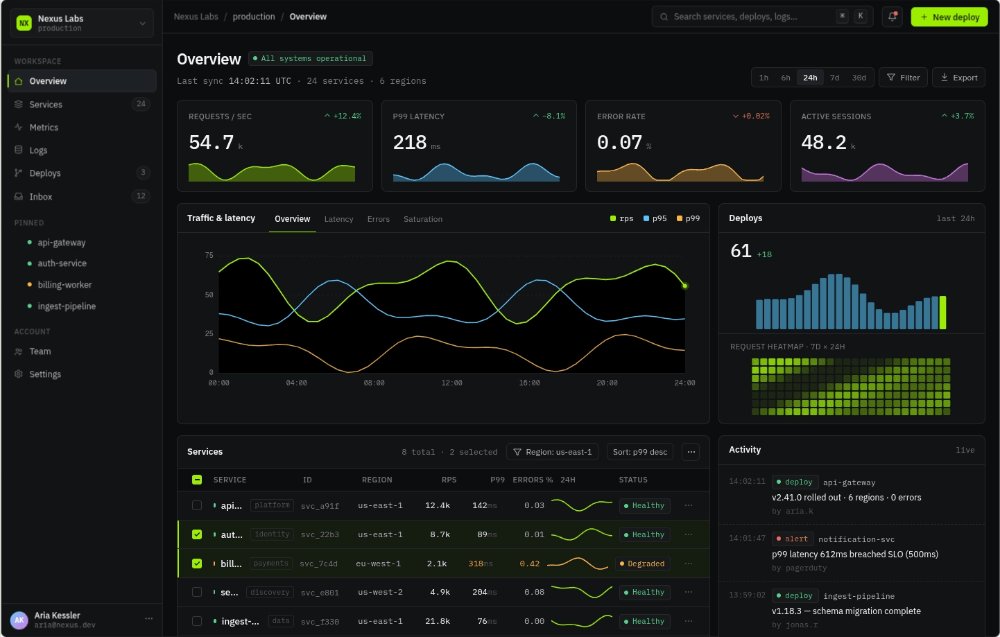Click the alert tag on notification-svc activity
The height and width of the screenshot is (637, 1000).
pos(792,539)
